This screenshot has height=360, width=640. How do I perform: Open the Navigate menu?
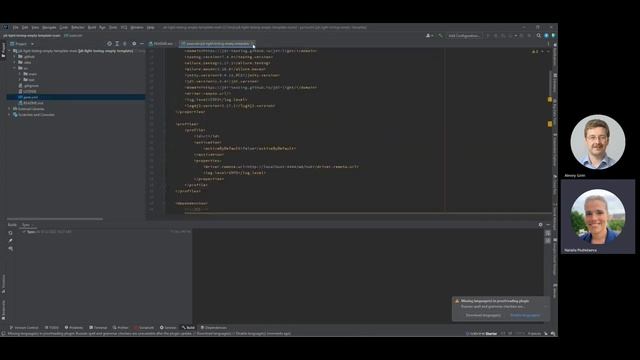point(49,27)
